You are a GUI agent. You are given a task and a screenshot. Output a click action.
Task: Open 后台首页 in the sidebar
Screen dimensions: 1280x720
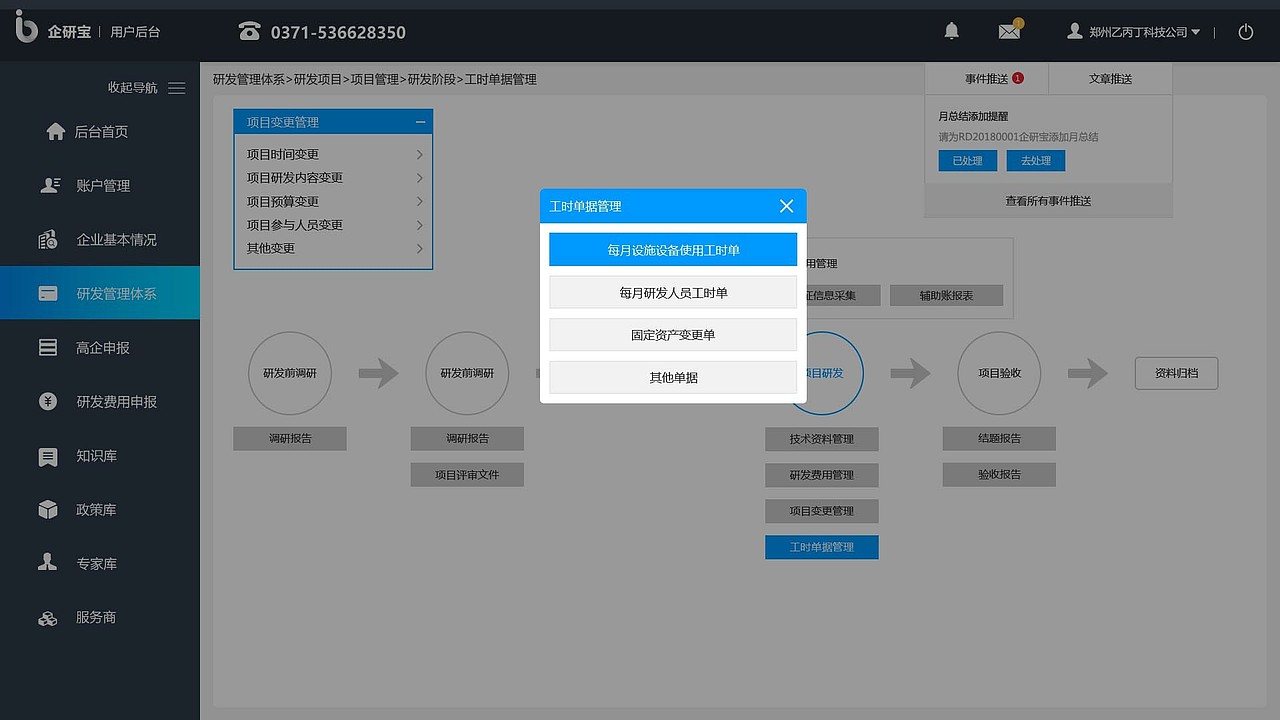100,132
